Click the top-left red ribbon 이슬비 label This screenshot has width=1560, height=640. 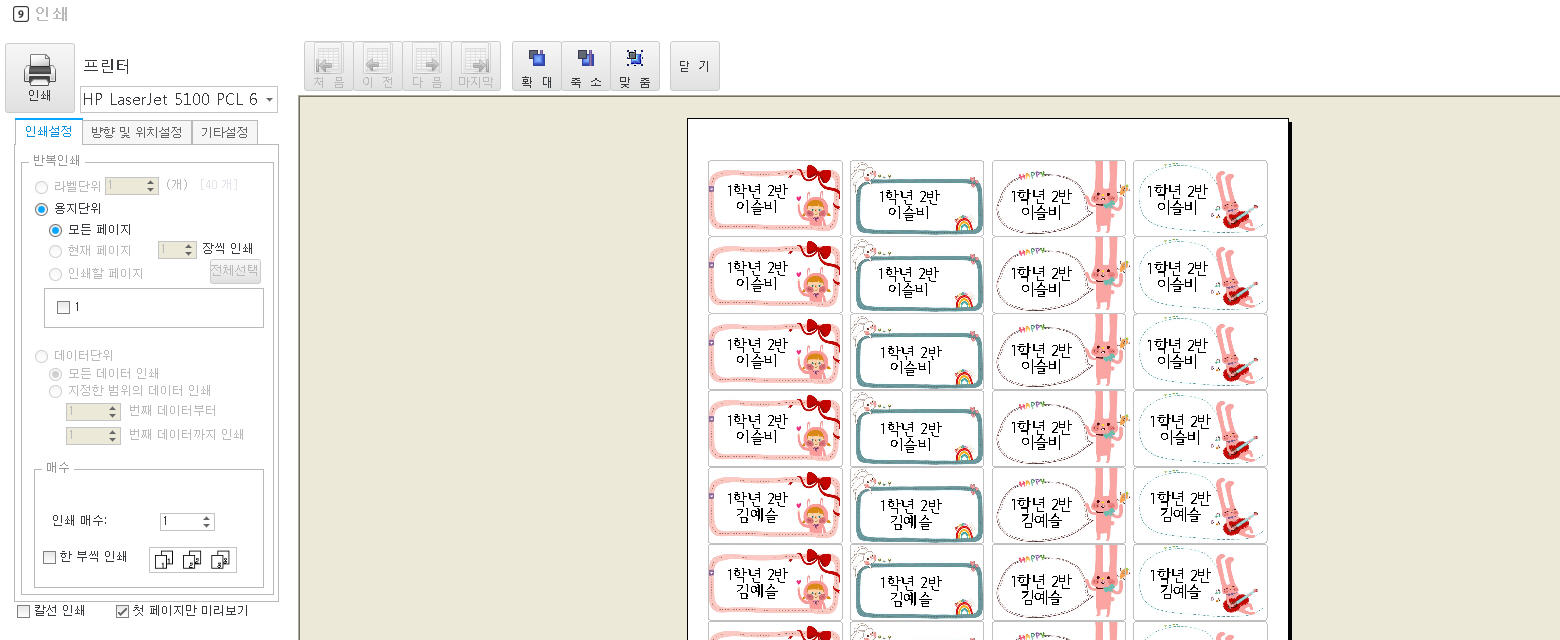(775, 198)
